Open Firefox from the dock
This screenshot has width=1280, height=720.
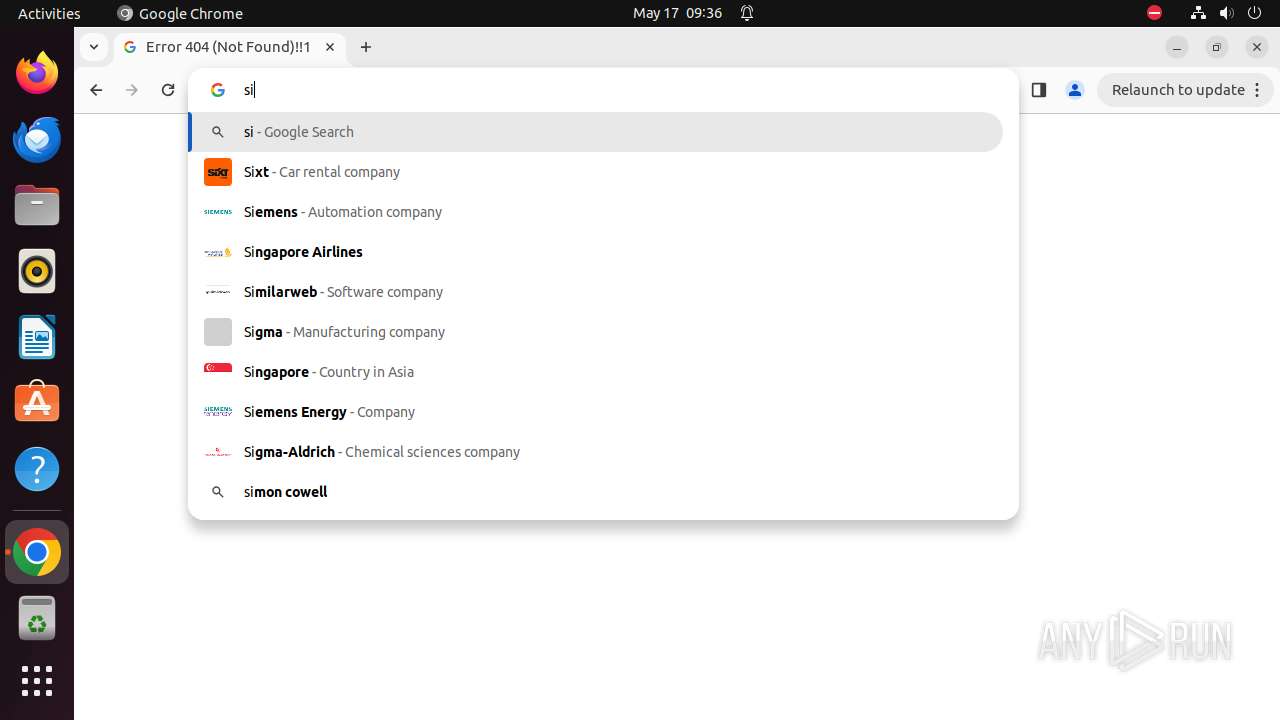click(37, 73)
